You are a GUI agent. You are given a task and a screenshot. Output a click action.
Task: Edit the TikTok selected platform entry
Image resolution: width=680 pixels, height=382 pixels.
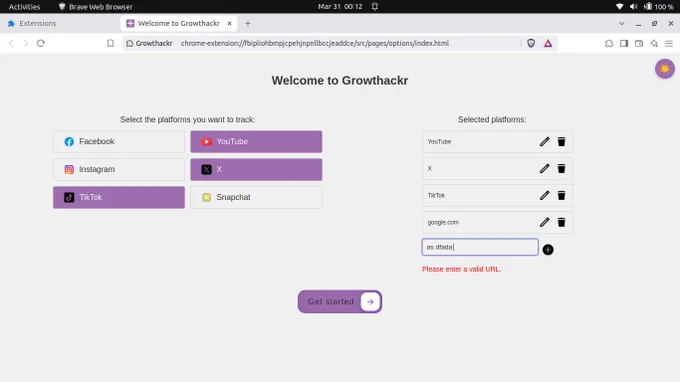(544, 196)
